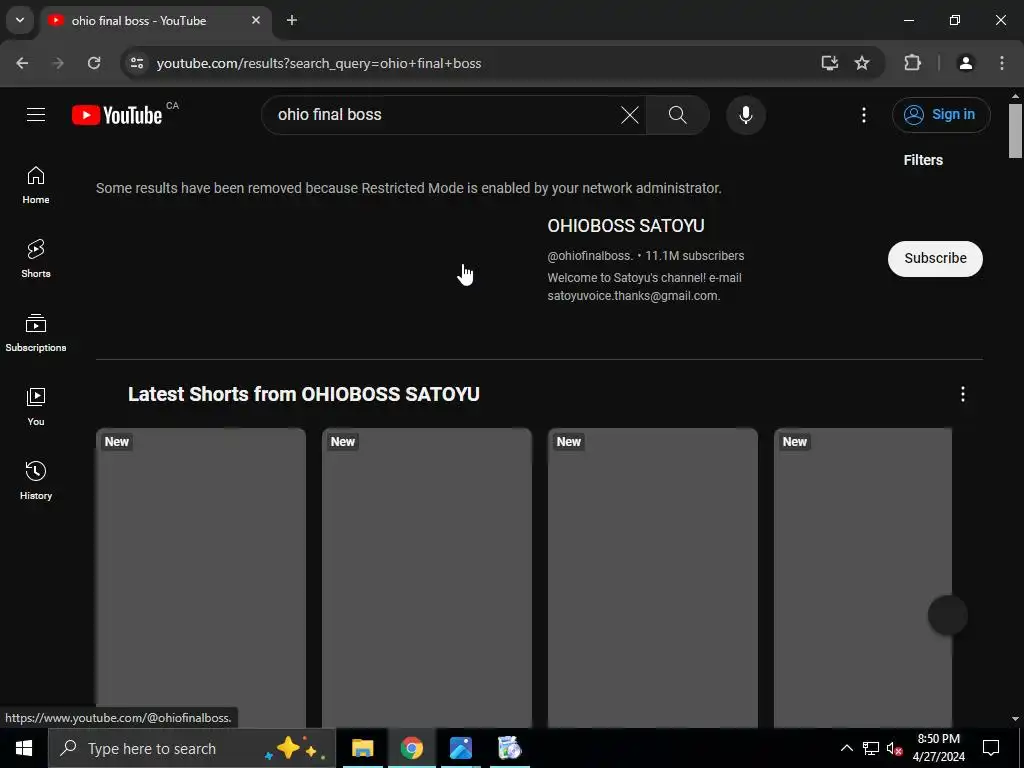Open a new browser tab with plus icon
The width and height of the screenshot is (1024, 768).
tap(292, 20)
